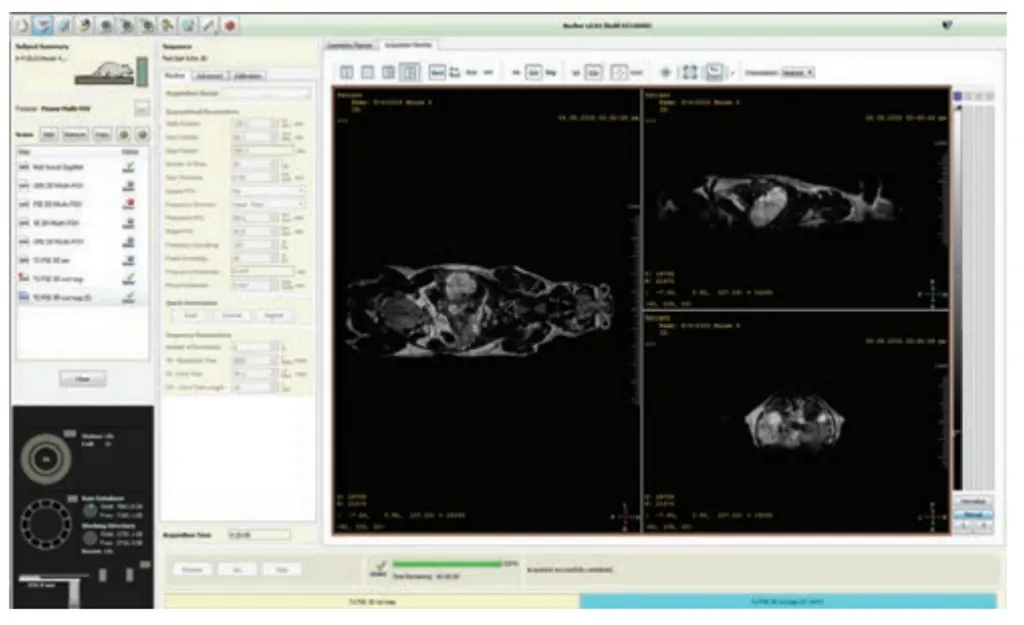Click the yellow scan bar at the bottom
This screenshot has height=625, width=1024.
pyautogui.click(x=372, y=601)
